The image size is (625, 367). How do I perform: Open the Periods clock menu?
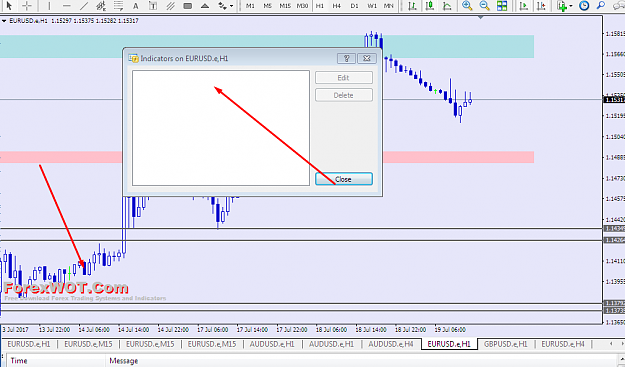click(584, 6)
